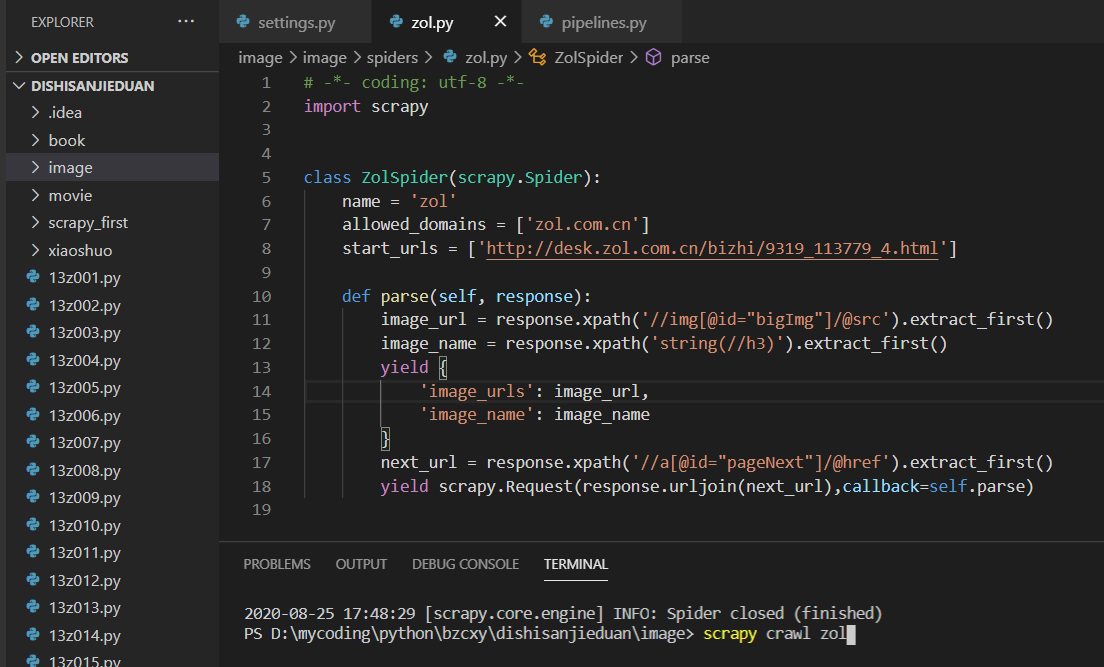Click the Python icon on settings.py tab
1104x667 pixels.
(x=244, y=22)
